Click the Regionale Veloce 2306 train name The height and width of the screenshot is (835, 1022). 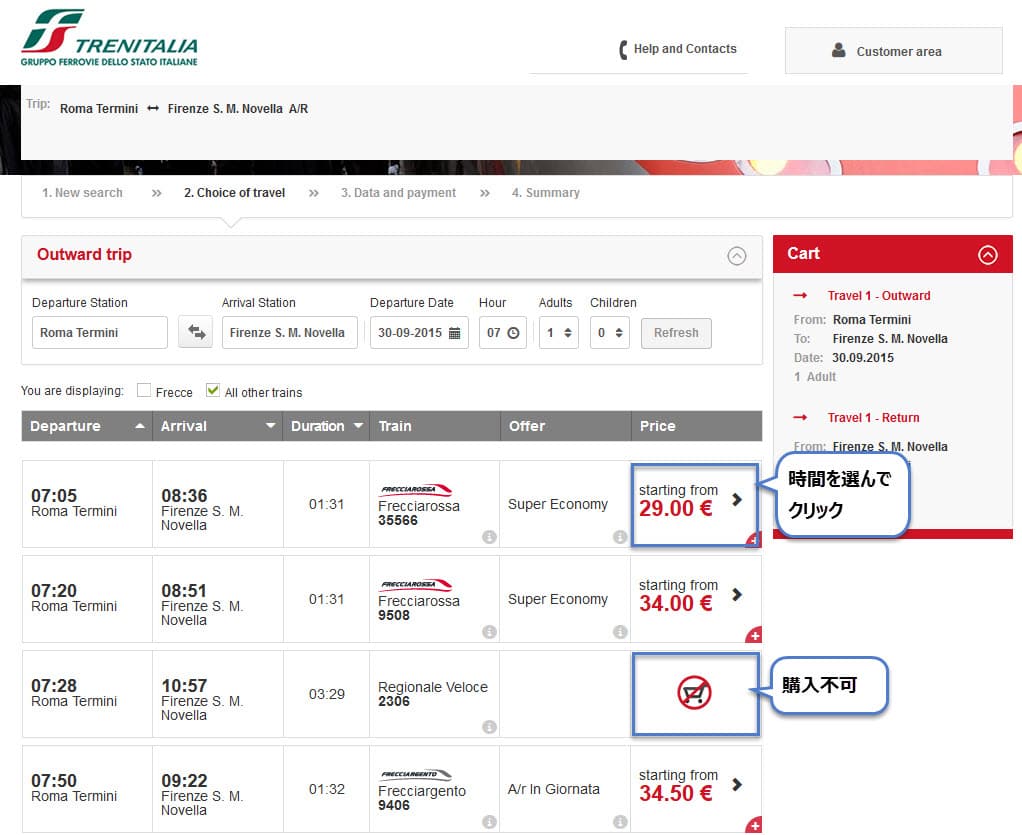(433, 694)
